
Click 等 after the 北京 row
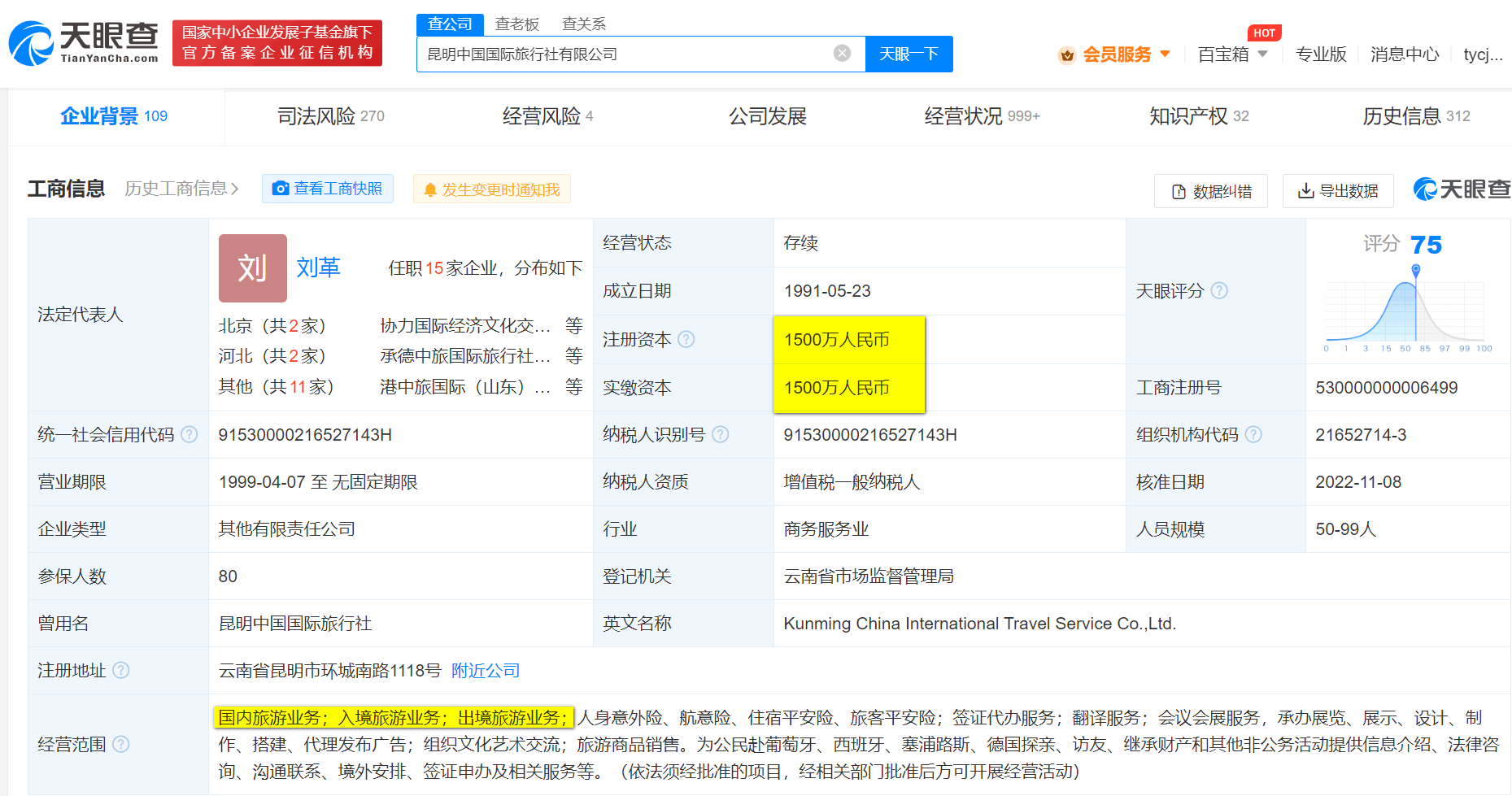(x=574, y=325)
